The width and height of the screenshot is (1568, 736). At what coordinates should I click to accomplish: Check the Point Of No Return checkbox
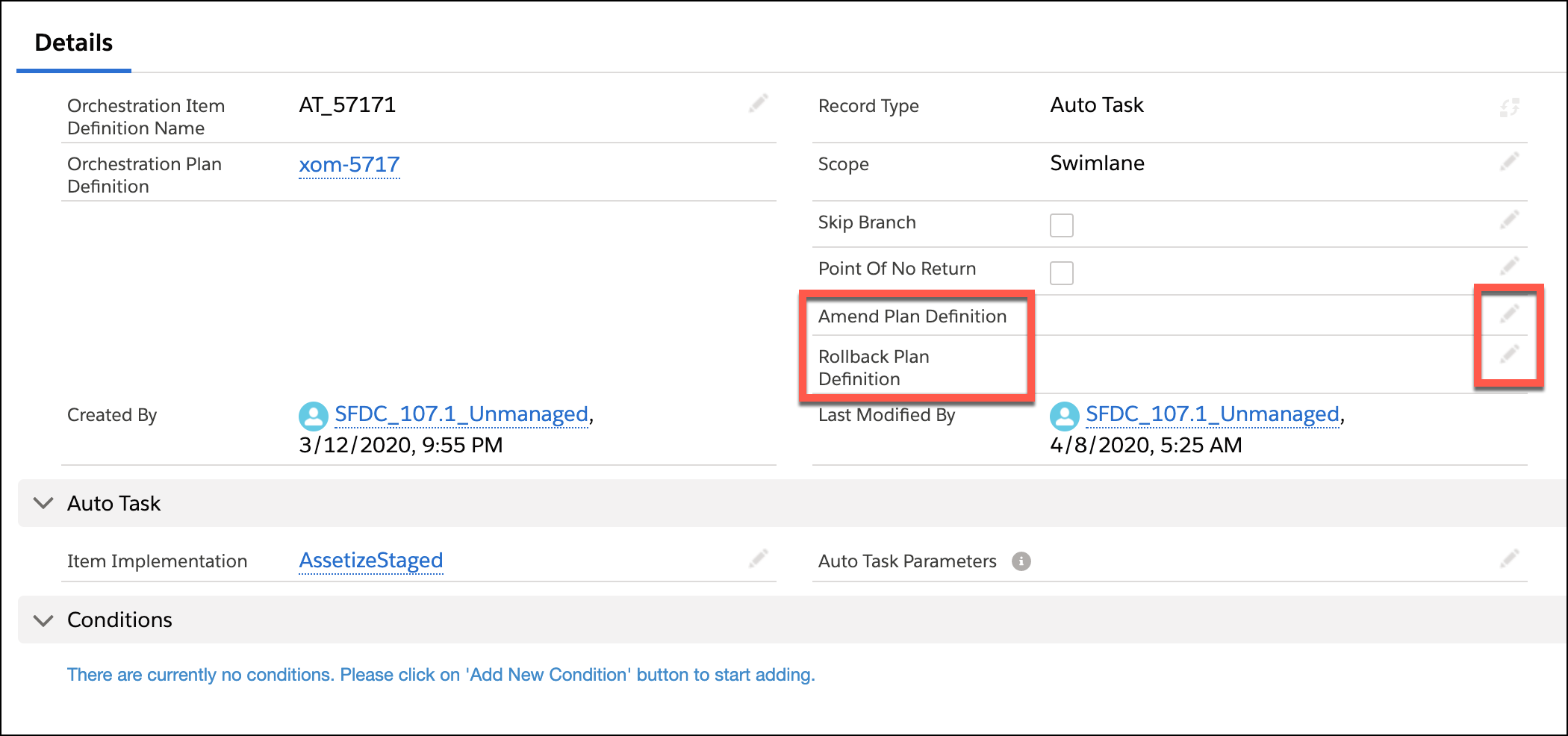[1061, 273]
